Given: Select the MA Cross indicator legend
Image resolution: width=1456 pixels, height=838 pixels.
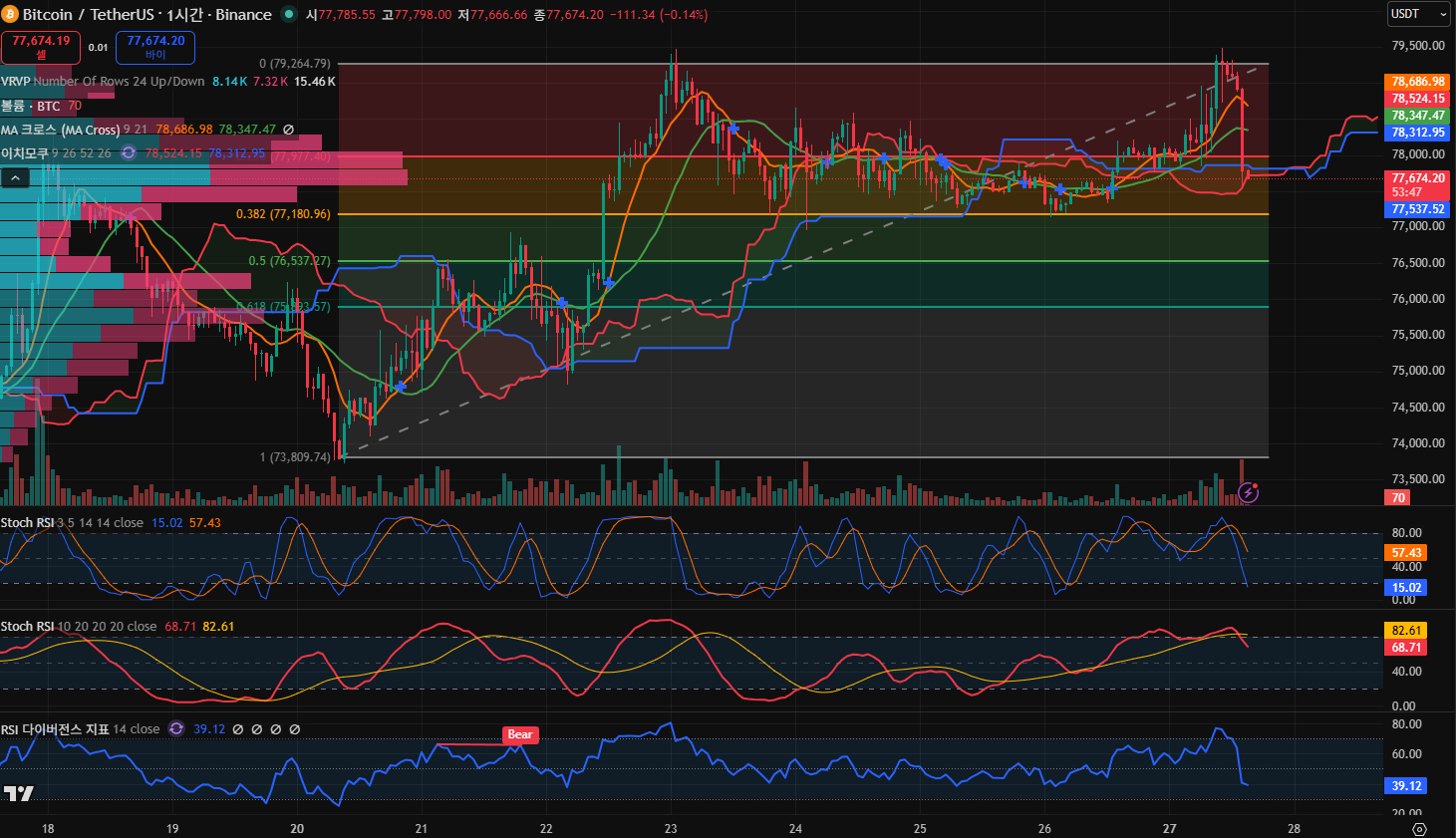Looking at the screenshot, I should 74,130.
